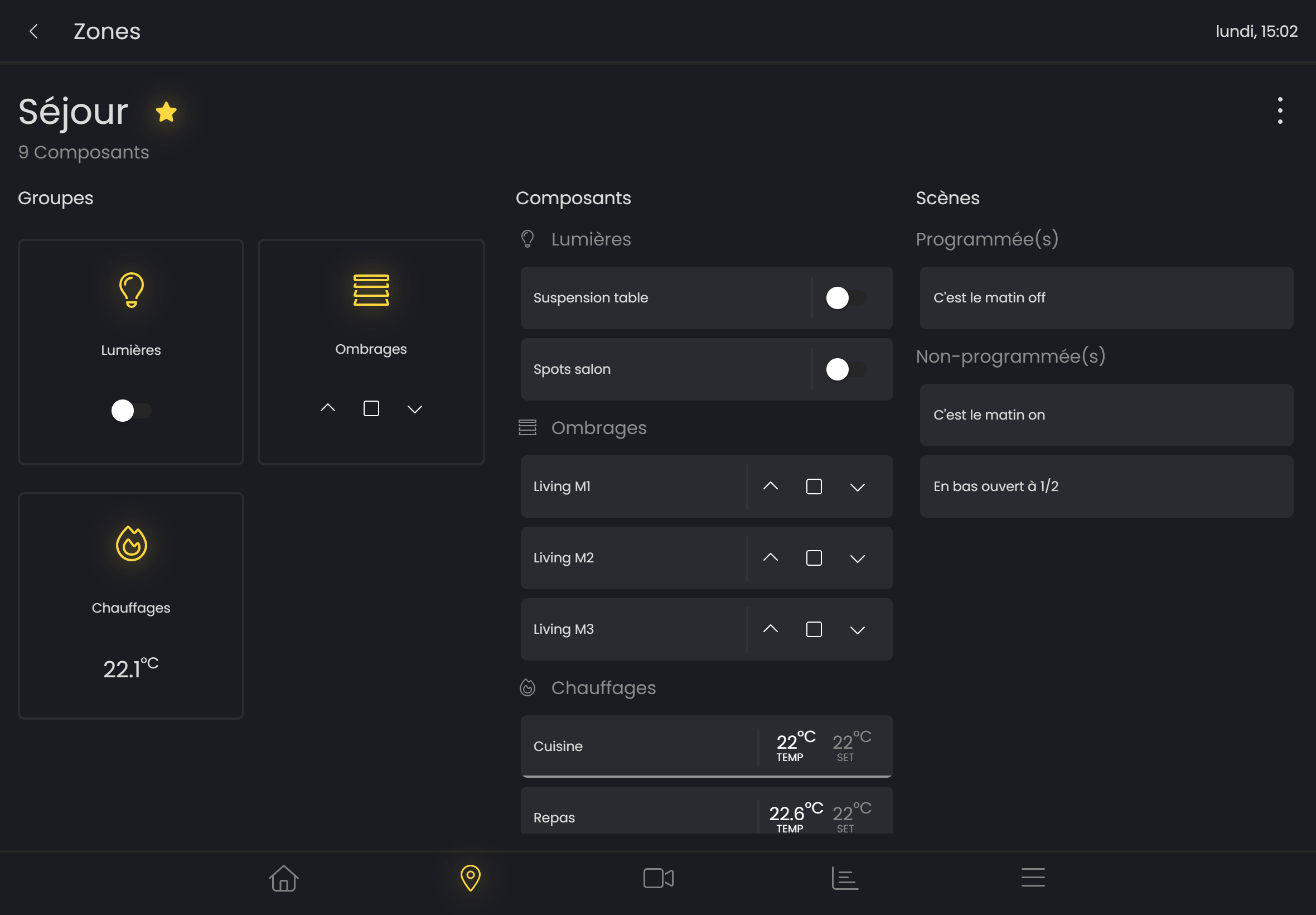Viewport: 1316px width, 915px height.
Task: Lower all Ombrages group with down chevron
Action: (414, 409)
